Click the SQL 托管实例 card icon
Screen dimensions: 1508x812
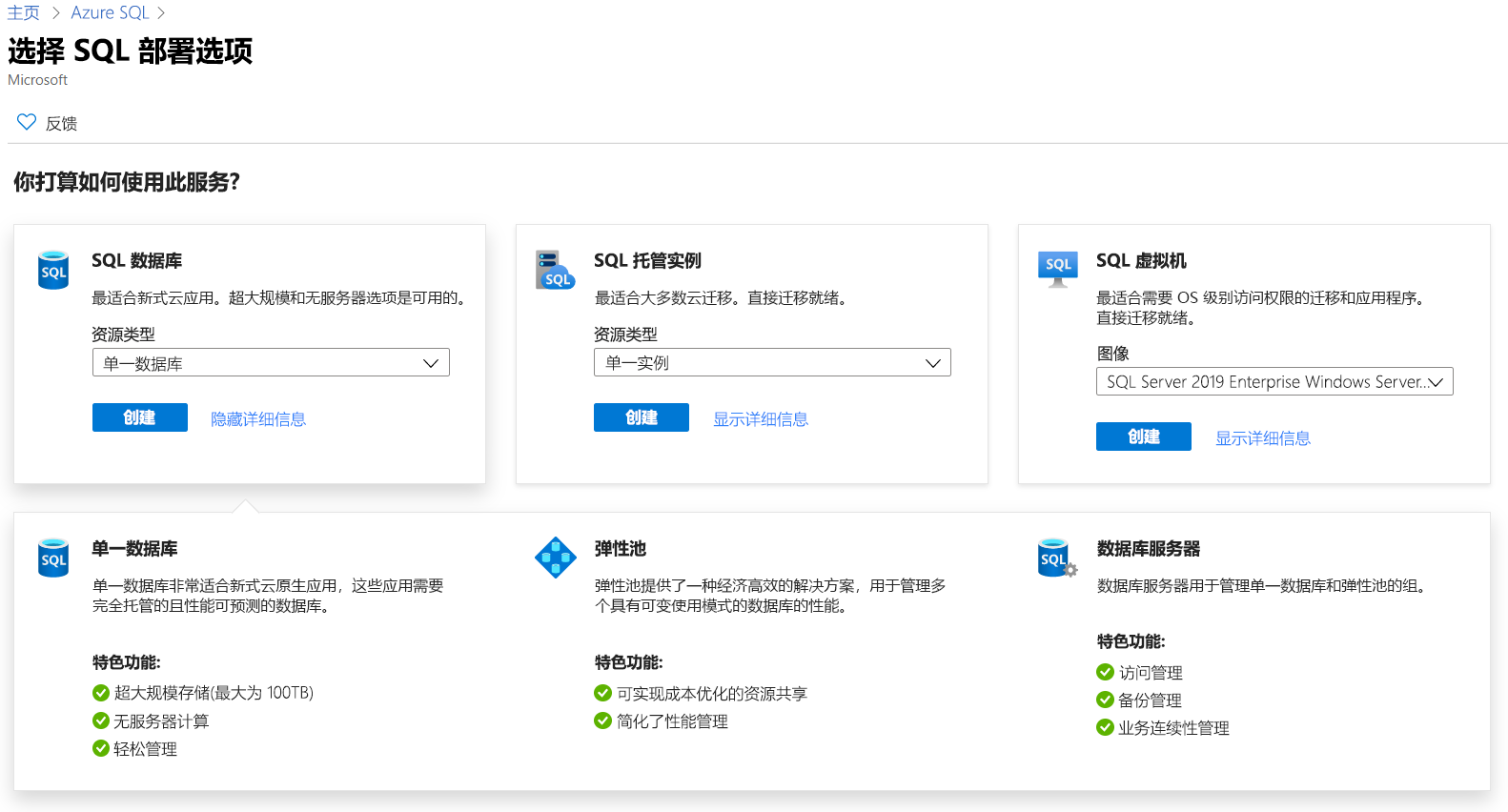(x=555, y=270)
